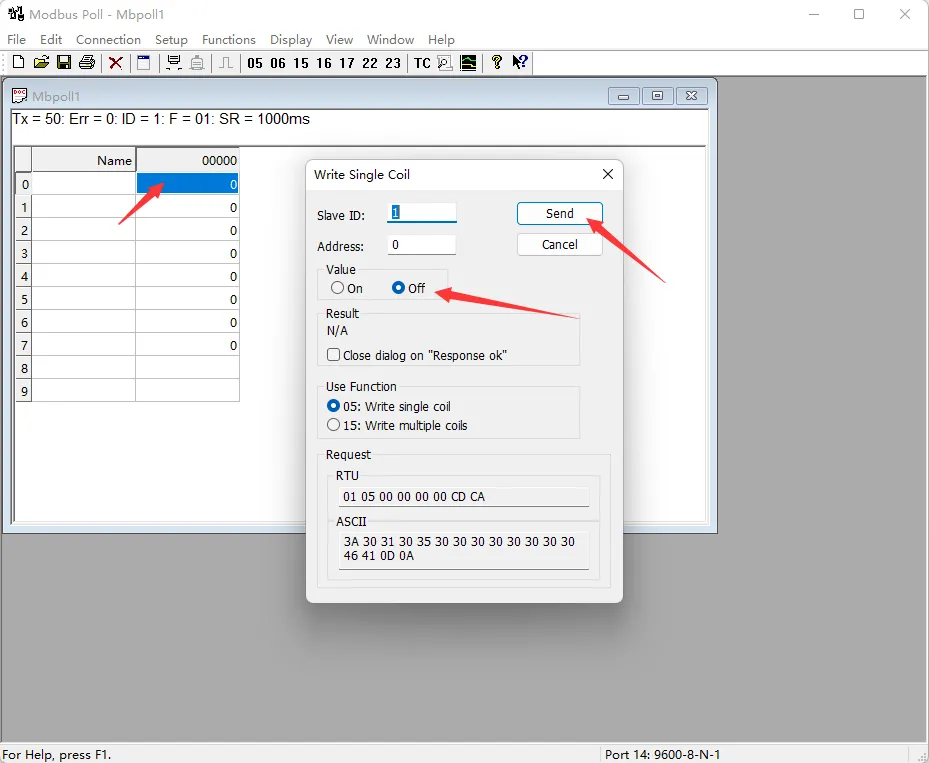Select the On value radio button
Screen dimensions: 929x763
337,288
